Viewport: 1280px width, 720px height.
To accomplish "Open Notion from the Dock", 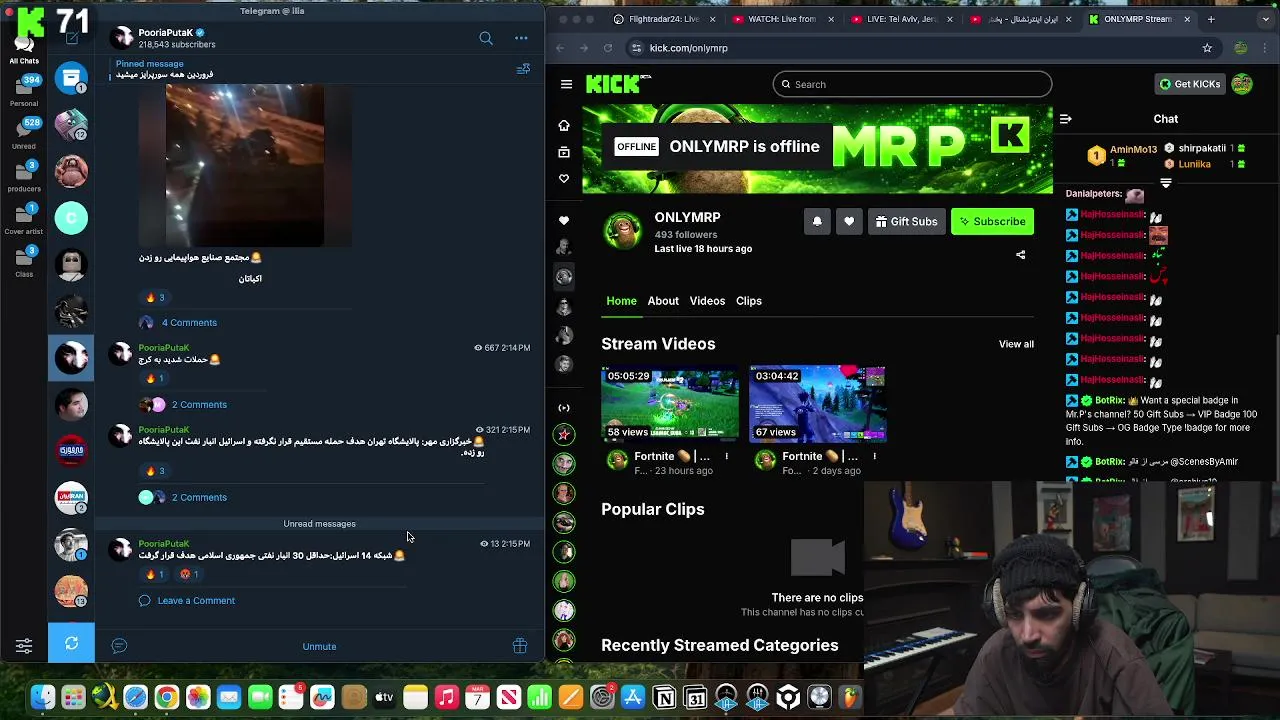I will point(664,698).
